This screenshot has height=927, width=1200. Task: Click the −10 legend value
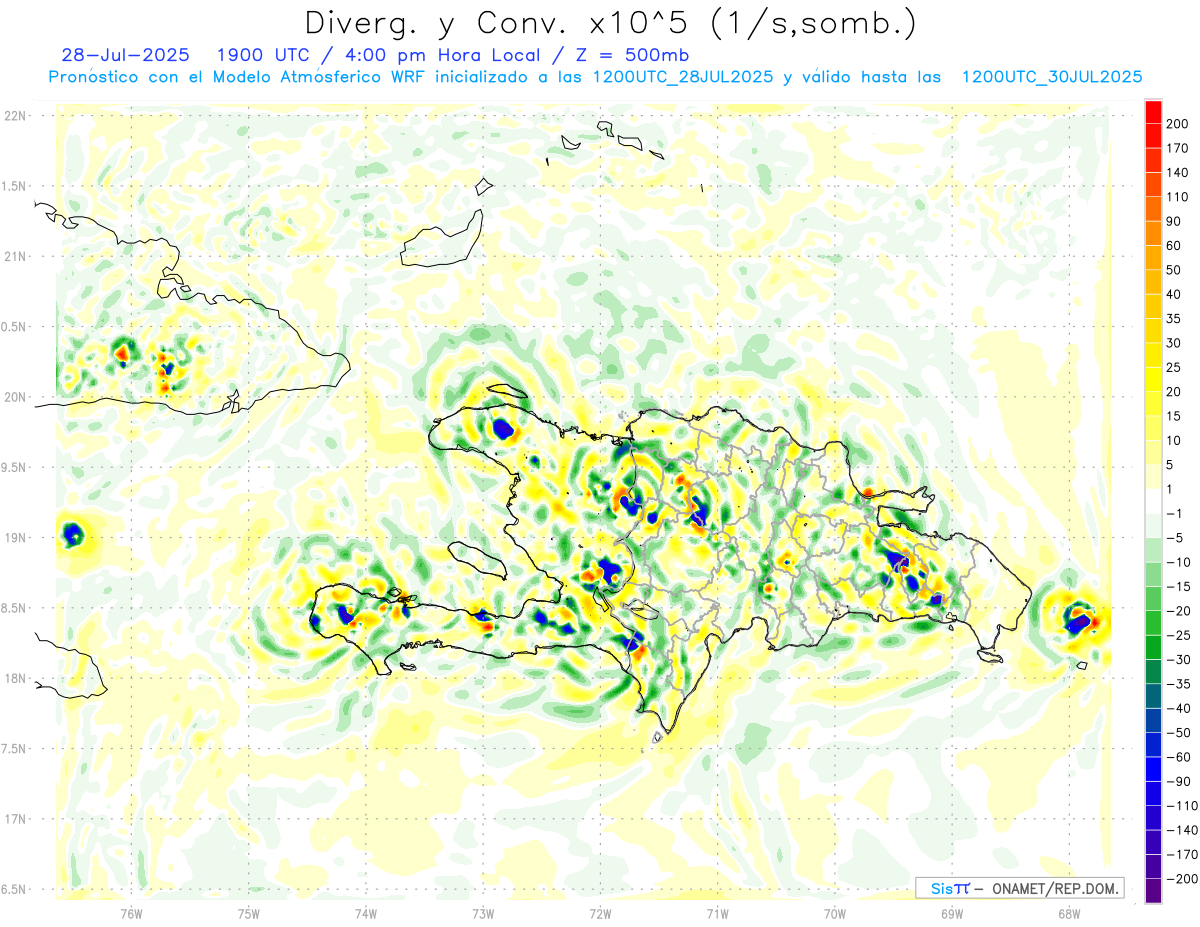click(x=1178, y=563)
